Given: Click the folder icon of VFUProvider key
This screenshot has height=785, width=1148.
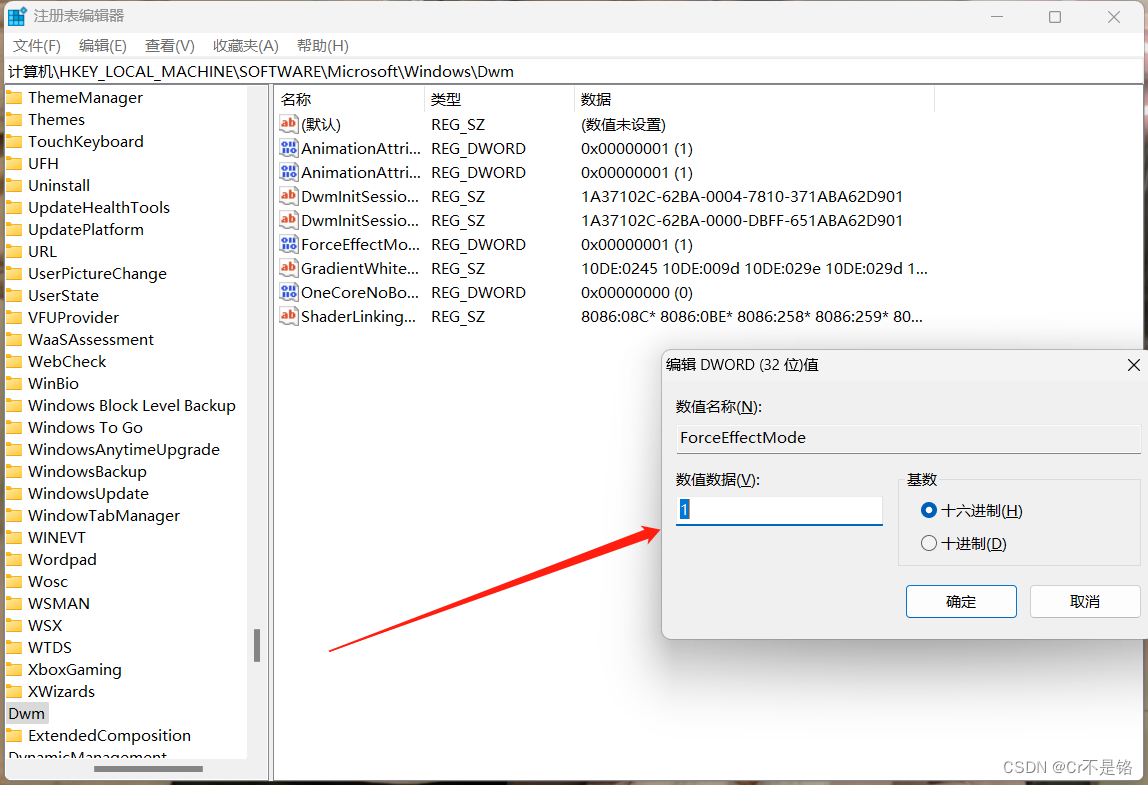Looking at the screenshot, I should [x=14, y=317].
